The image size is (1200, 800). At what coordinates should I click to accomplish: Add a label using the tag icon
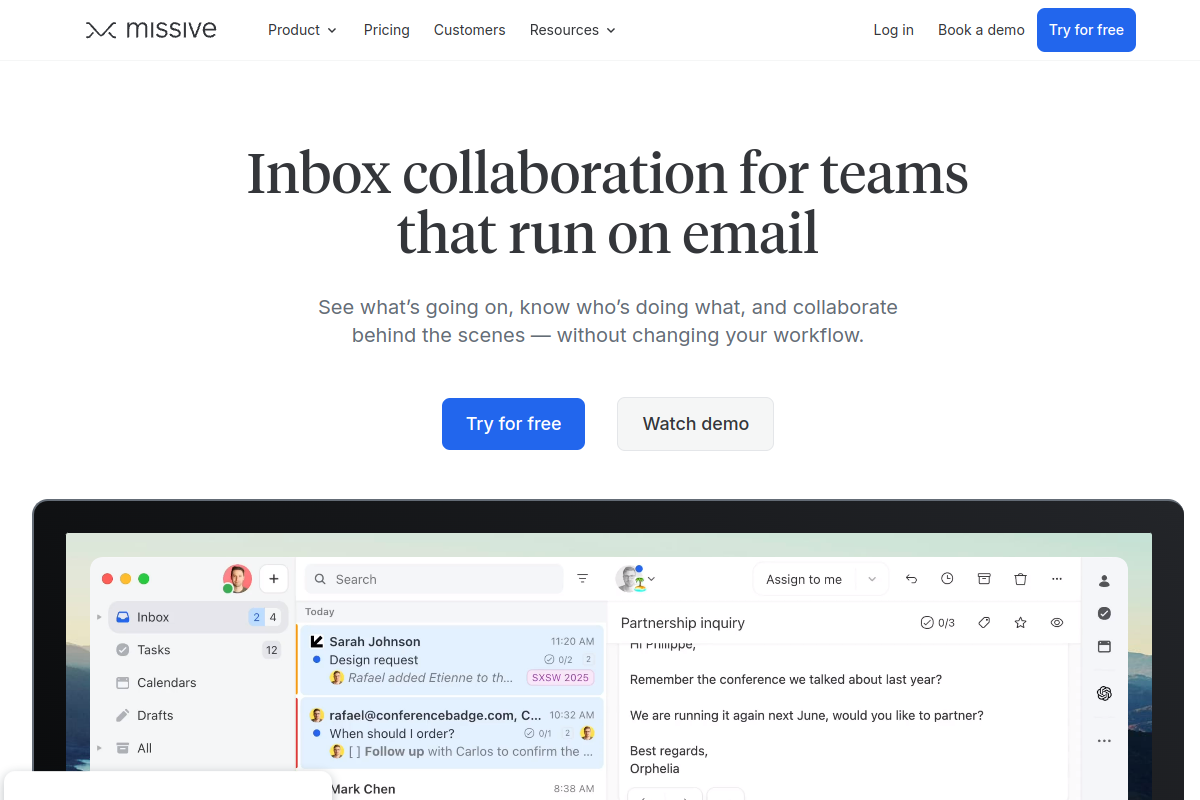[x=984, y=622]
